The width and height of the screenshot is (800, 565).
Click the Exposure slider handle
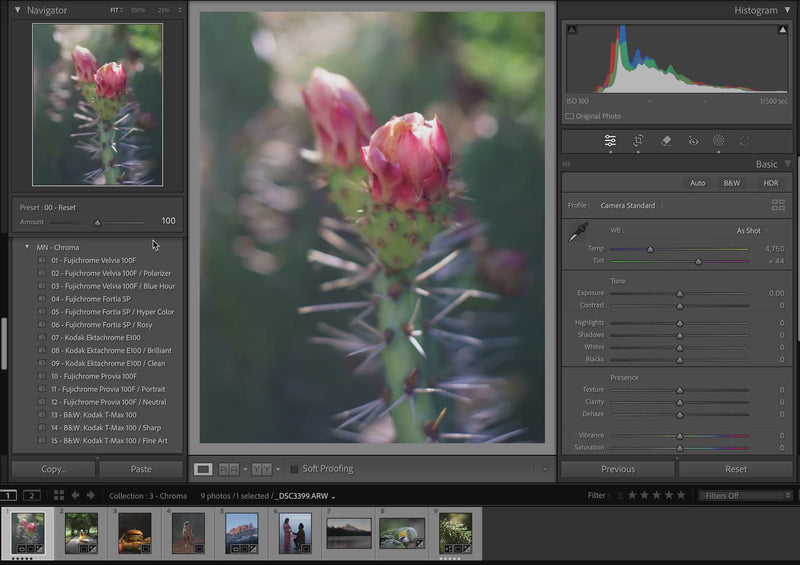coord(679,293)
